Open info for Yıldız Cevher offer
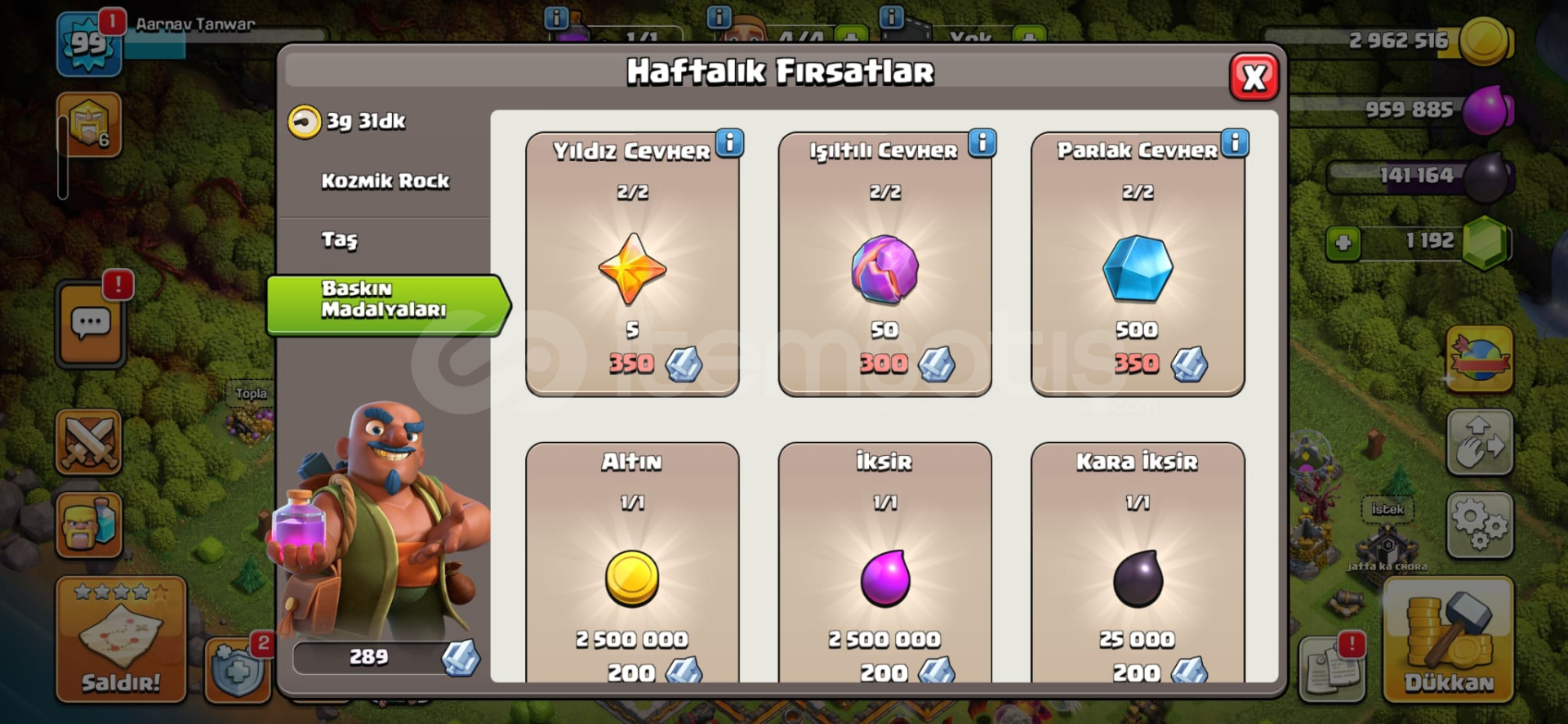Viewport: 1568px width, 724px height. click(730, 143)
